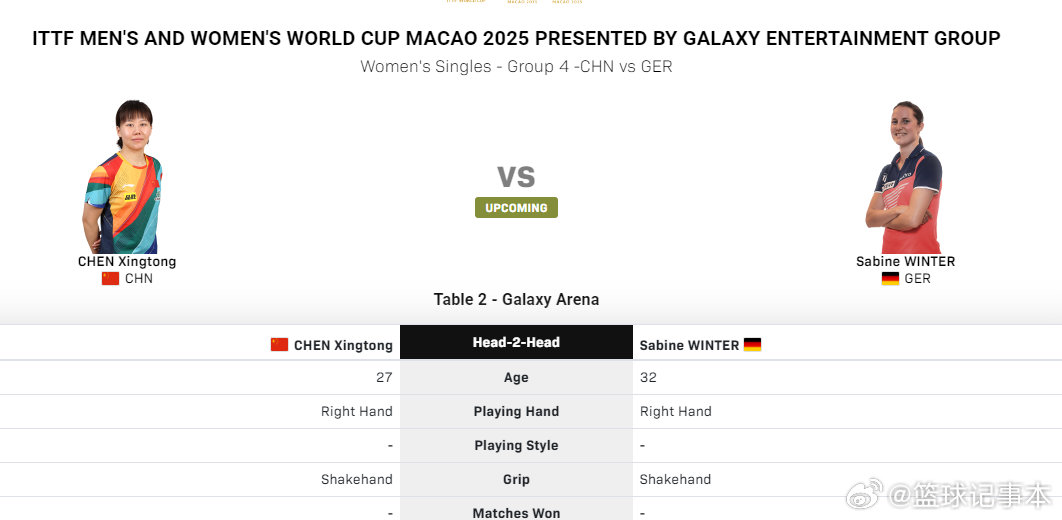Click Sabine WINTER's name in the comparison header
The image size is (1062, 520).
pyautogui.click(x=689, y=346)
